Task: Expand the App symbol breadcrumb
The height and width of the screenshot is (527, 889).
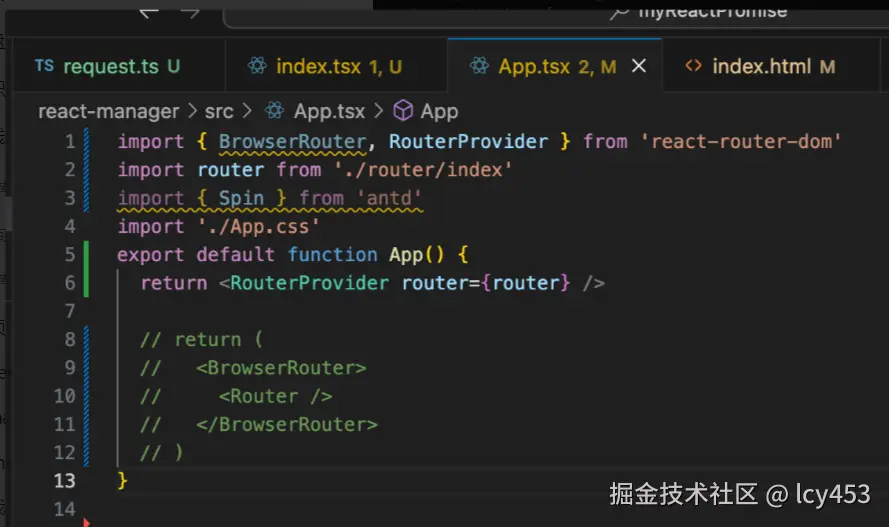Action: pos(439,111)
